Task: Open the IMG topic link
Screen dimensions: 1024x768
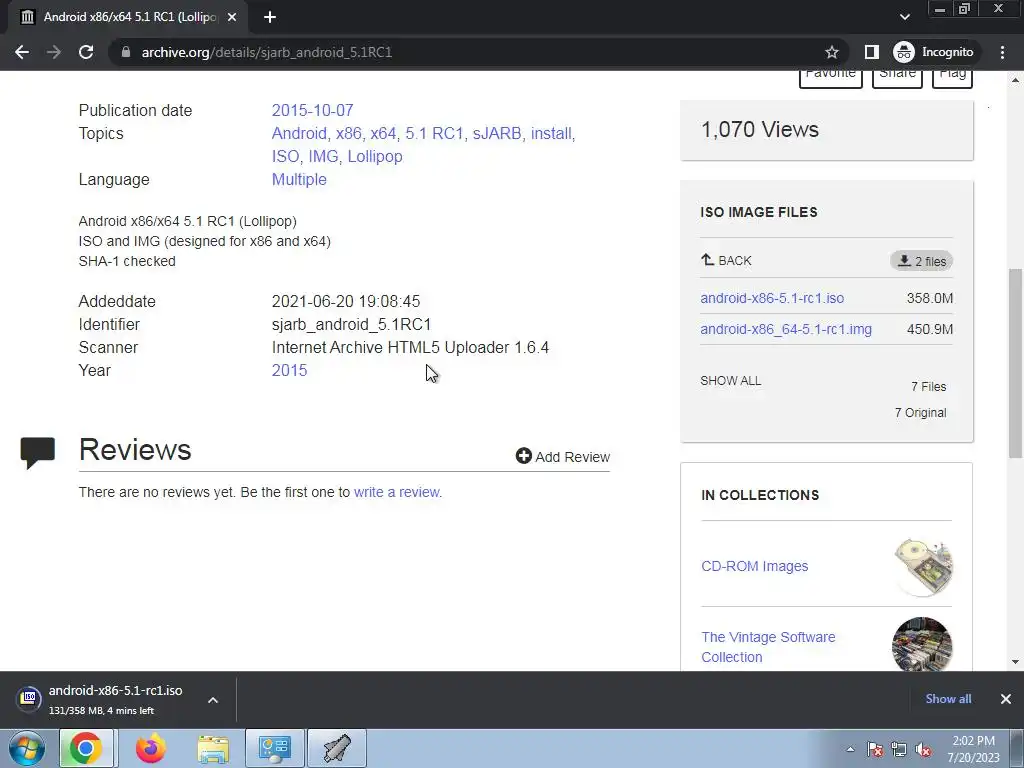Action: (x=323, y=157)
